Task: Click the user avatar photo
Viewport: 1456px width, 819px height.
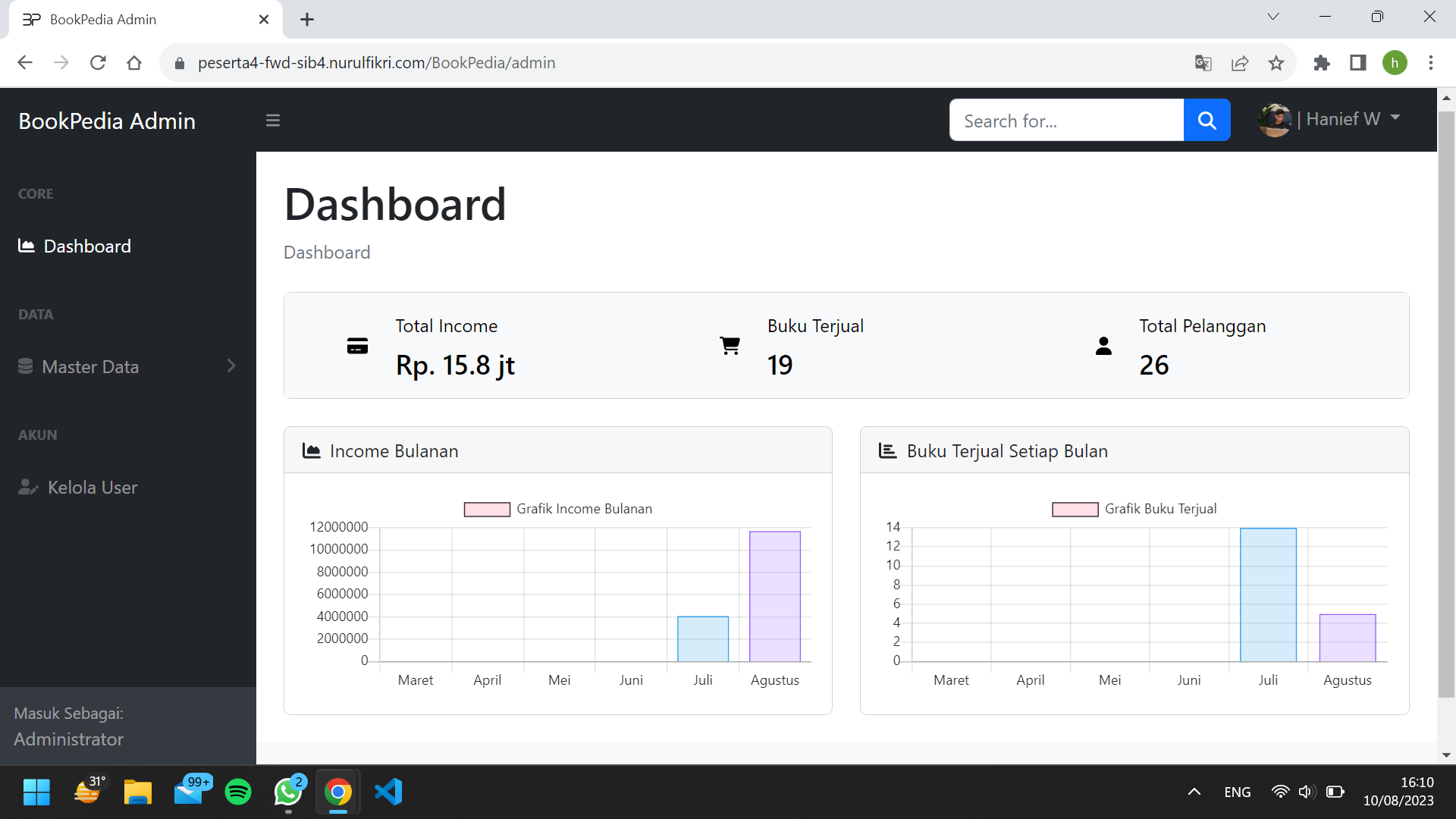Action: (x=1275, y=120)
